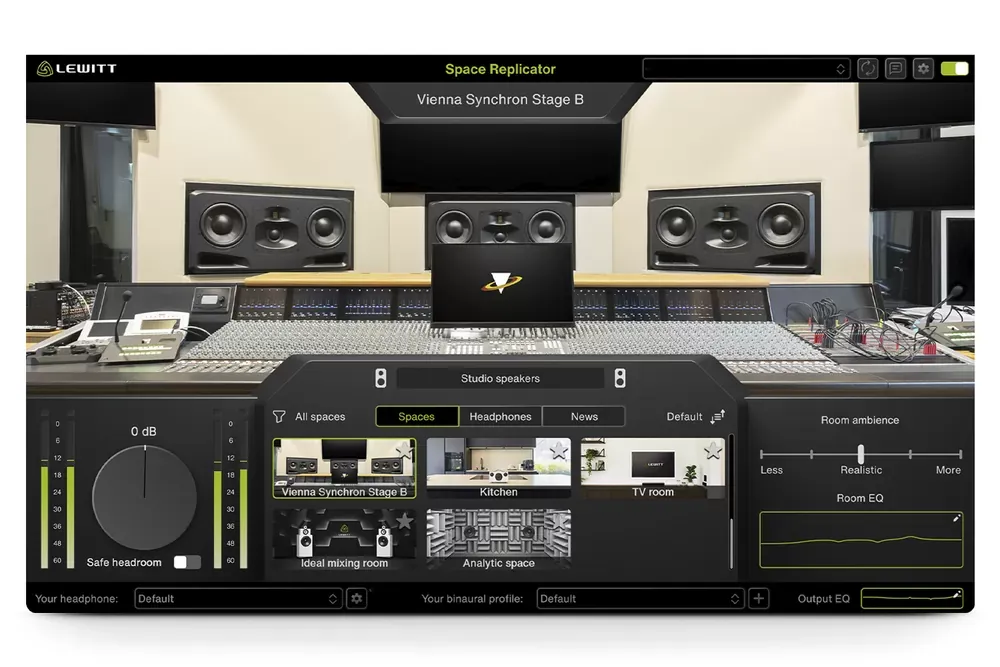
Task: Click the More label under Room ambience
Action: tap(948, 470)
